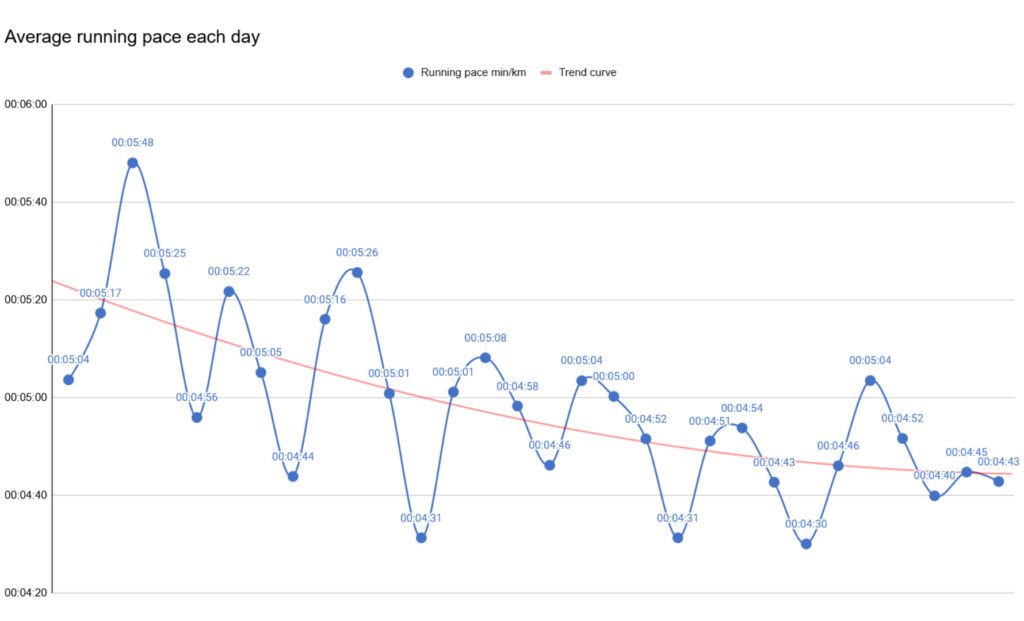Click the chart title Average running pace each day
The image size is (1024, 621).
(x=132, y=37)
